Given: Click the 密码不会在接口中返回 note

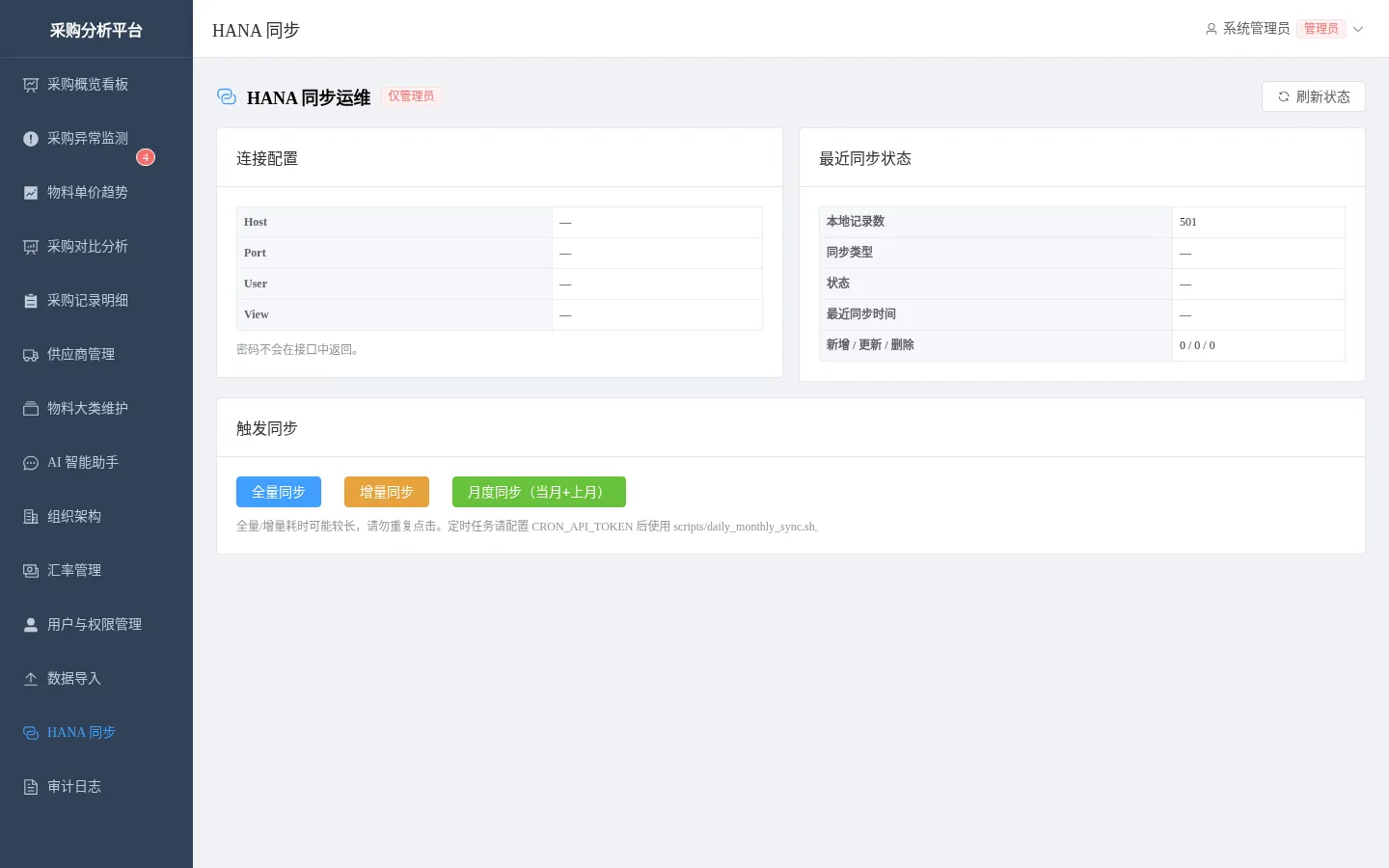Looking at the screenshot, I should pyautogui.click(x=300, y=349).
